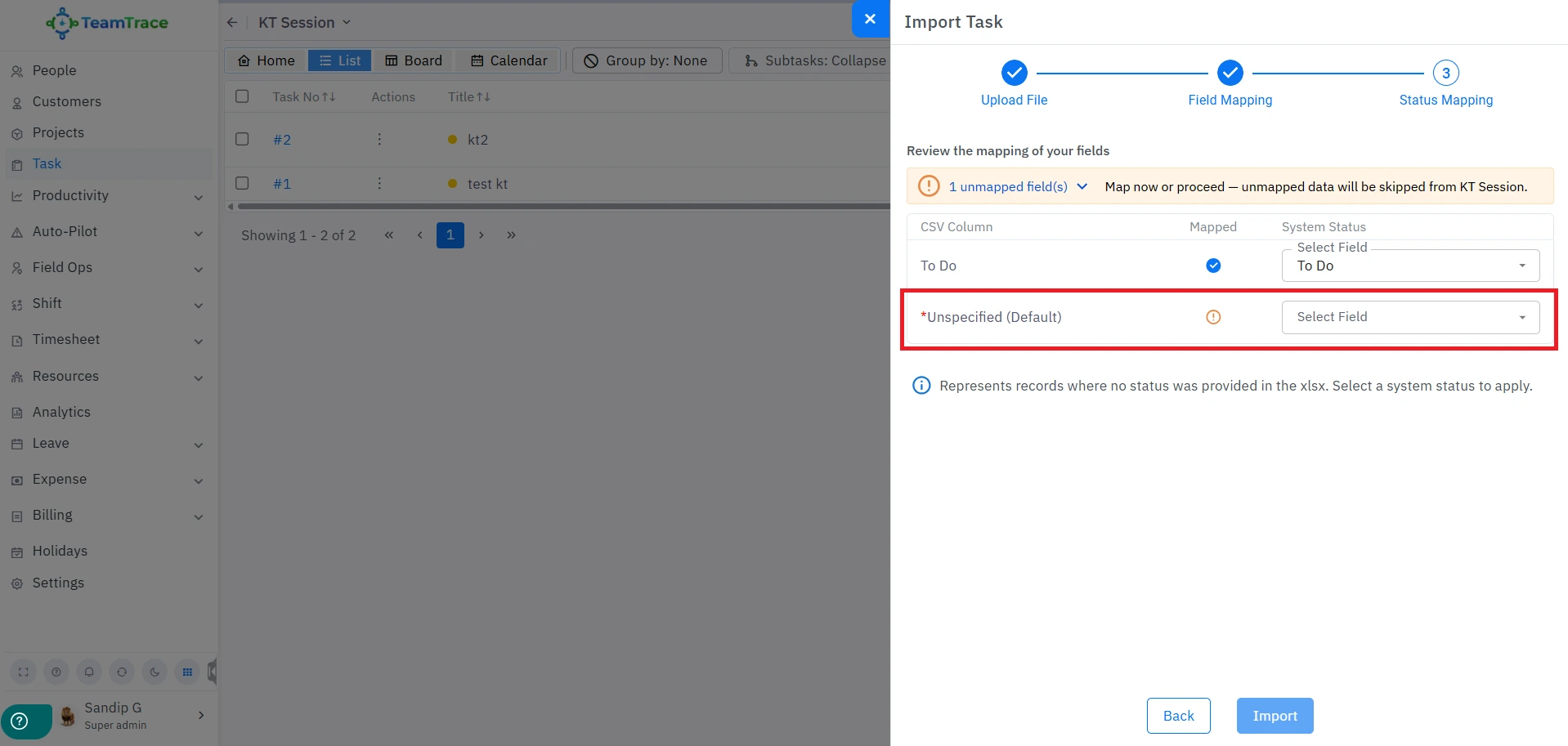Open the To Do system status dropdown
Screen dimensions: 1568x746
click(x=1410, y=266)
